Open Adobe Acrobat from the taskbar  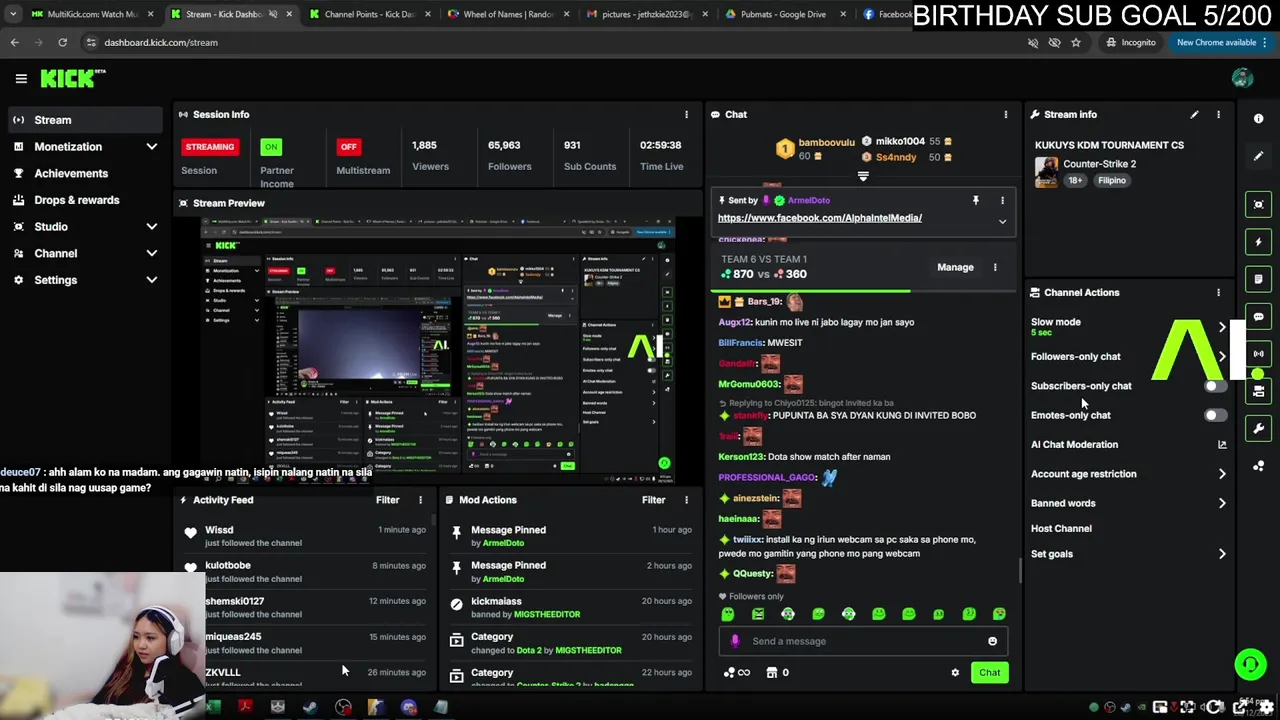245,708
